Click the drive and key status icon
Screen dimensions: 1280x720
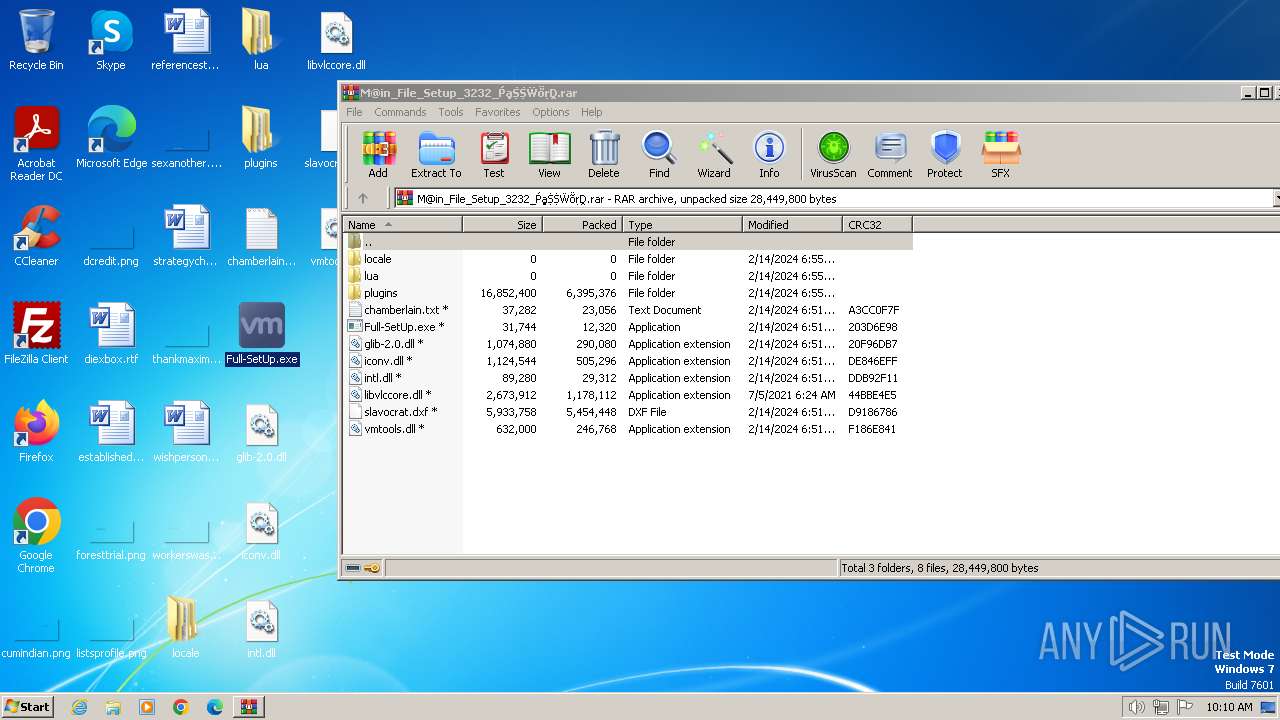362,568
